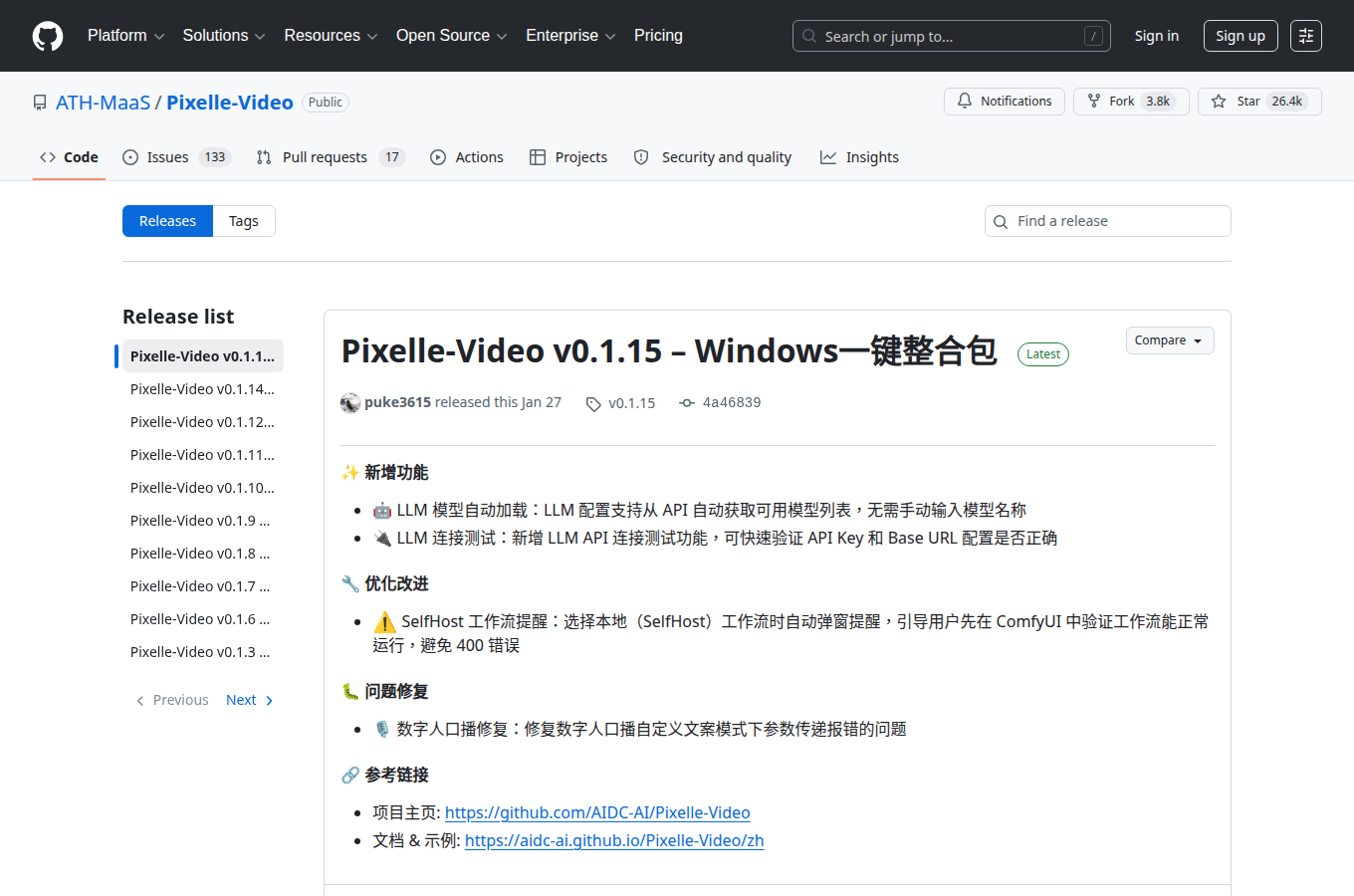Open Pixelle-Video v0.1.9 in release list

(202, 521)
